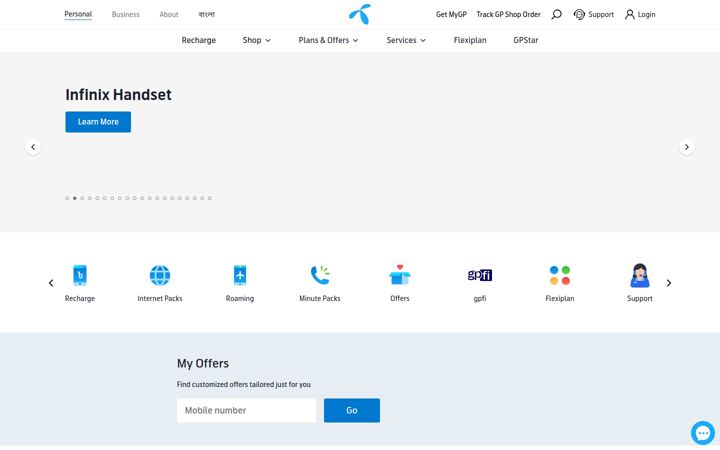
Task: Select the last banner slide dot
Action: 210,198
